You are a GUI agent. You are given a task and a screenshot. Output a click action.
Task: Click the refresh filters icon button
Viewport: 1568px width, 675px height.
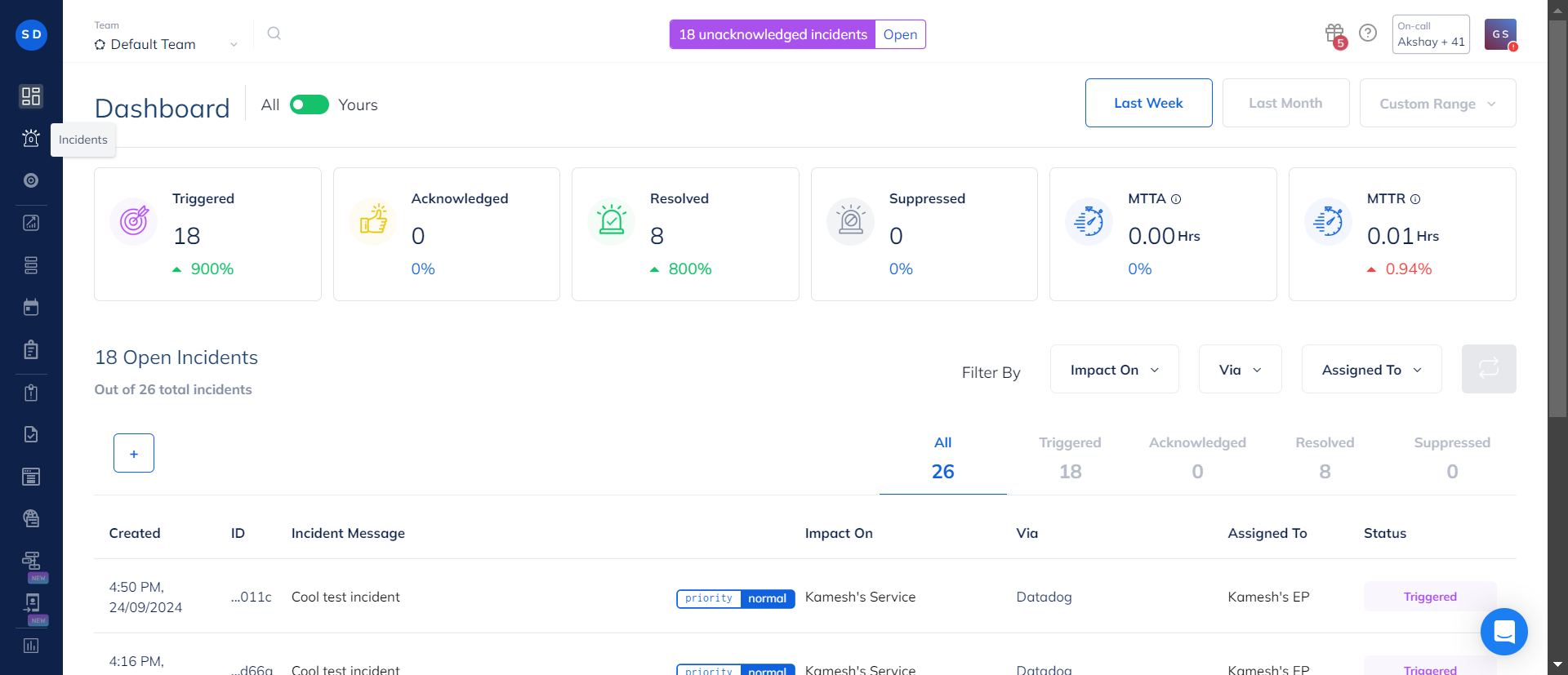coord(1488,369)
